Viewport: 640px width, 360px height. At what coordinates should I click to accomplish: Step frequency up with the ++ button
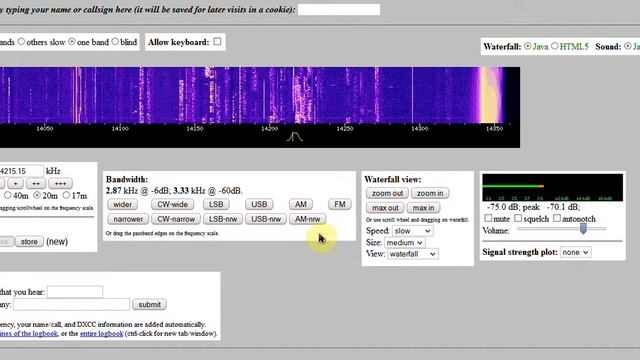(36, 184)
